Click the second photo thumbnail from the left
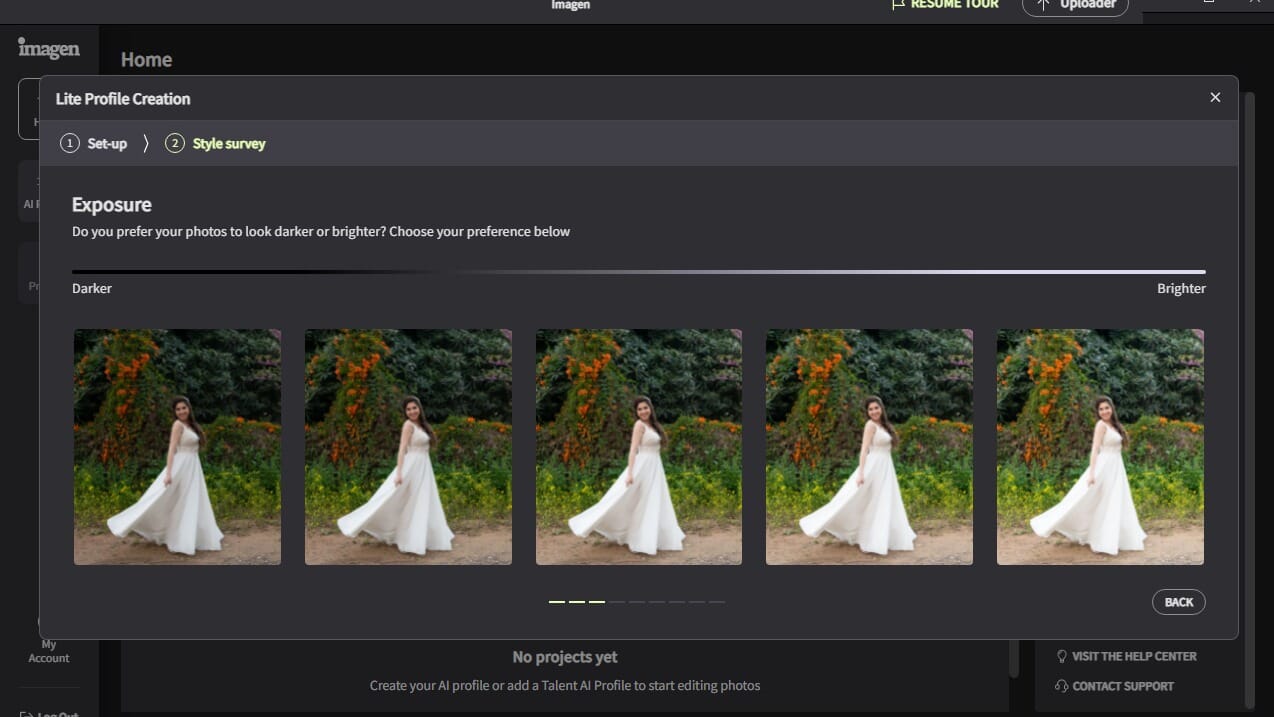Screen dimensions: 1274x717 click(x=408, y=446)
